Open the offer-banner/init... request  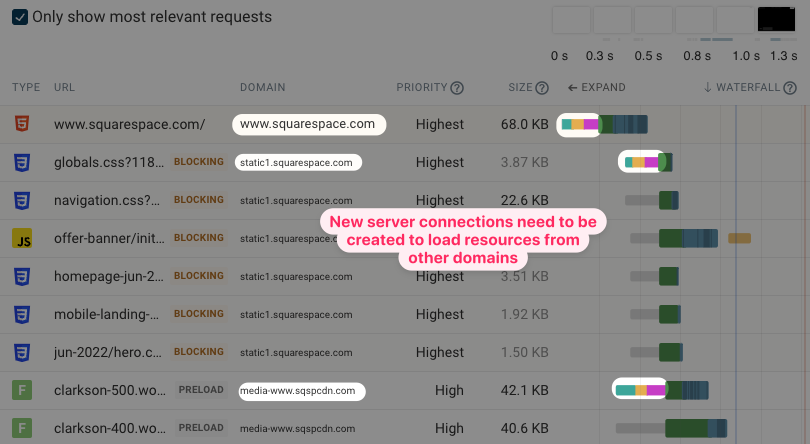109,238
